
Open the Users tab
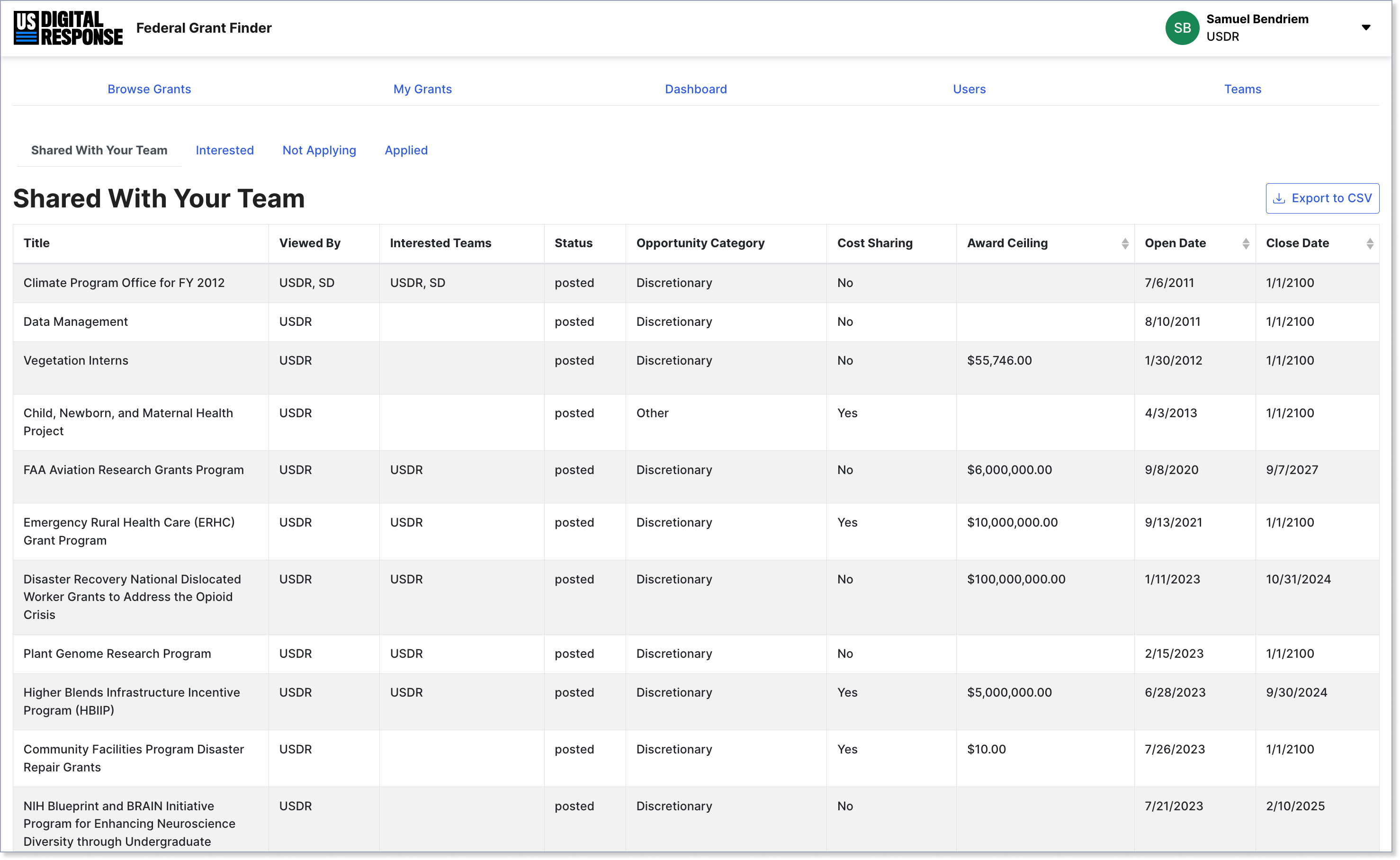click(969, 89)
